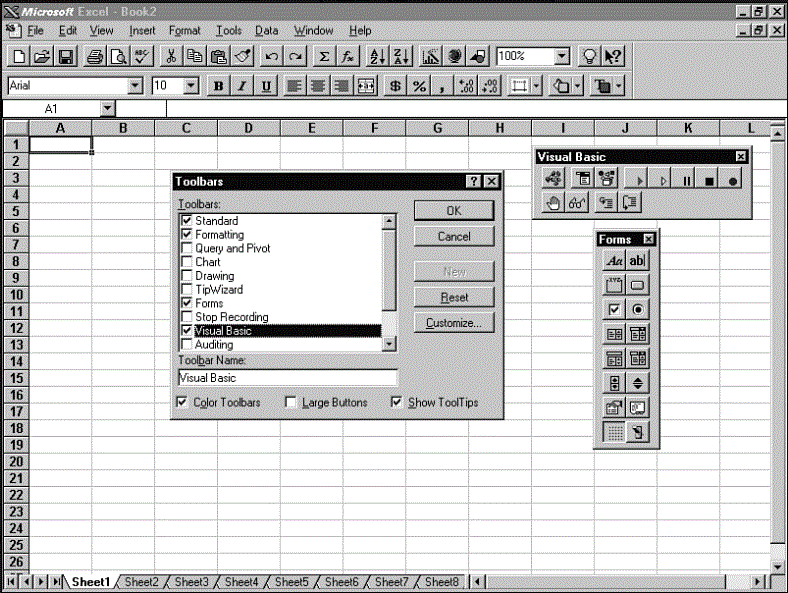The height and width of the screenshot is (593, 788).
Task: Open the Function Wizard fx icon
Action: click(347, 56)
